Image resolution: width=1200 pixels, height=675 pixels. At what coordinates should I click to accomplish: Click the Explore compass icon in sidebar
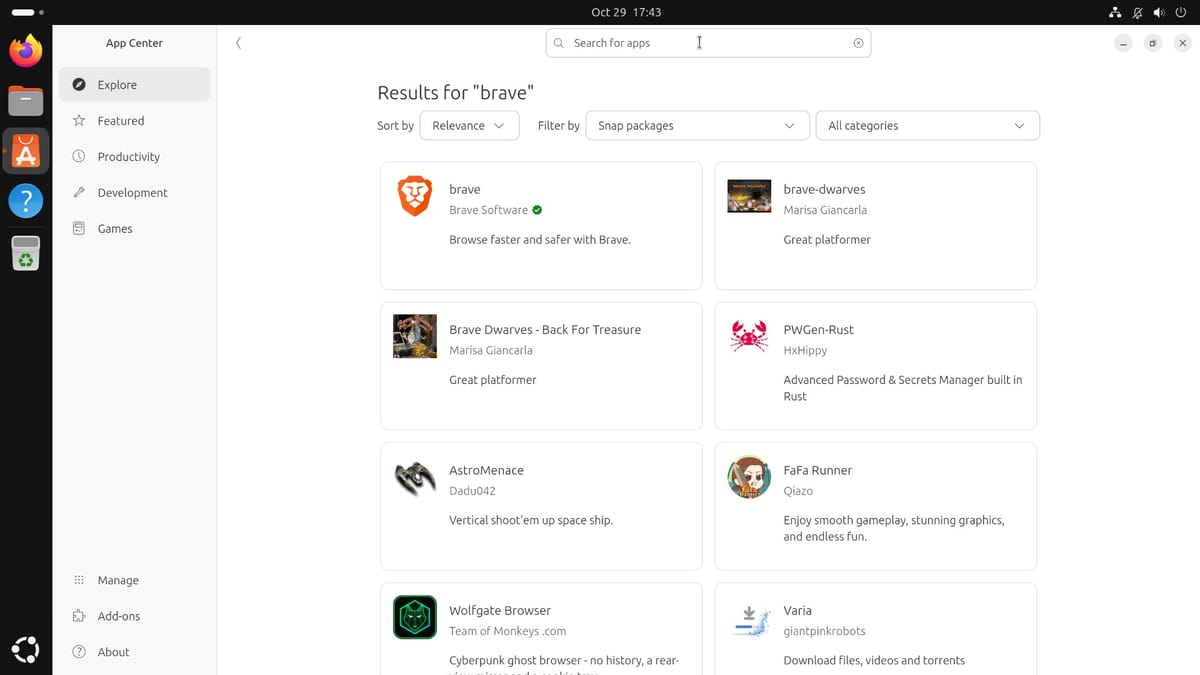(79, 85)
